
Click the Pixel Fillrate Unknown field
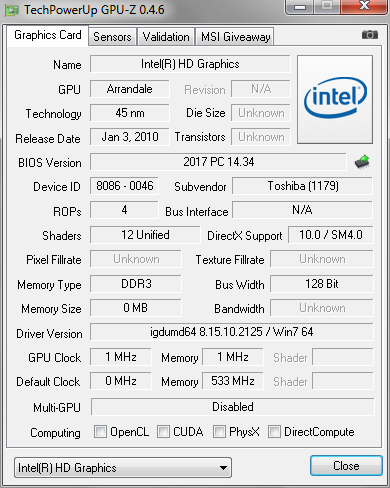coord(136,259)
